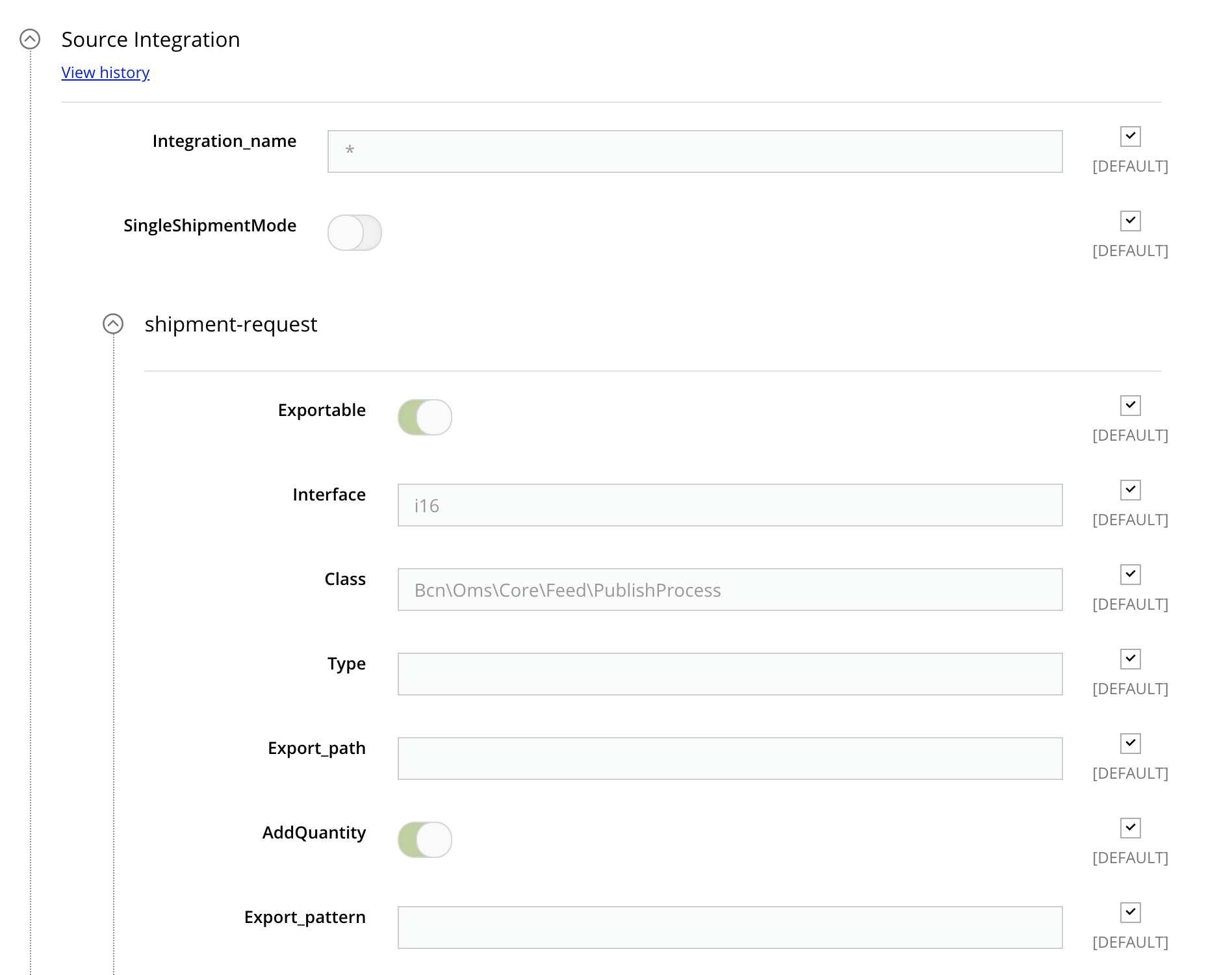This screenshot has height=975, width=1232.
Task: Uncheck the default checkbox for Export_pattern
Action: [1131, 913]
